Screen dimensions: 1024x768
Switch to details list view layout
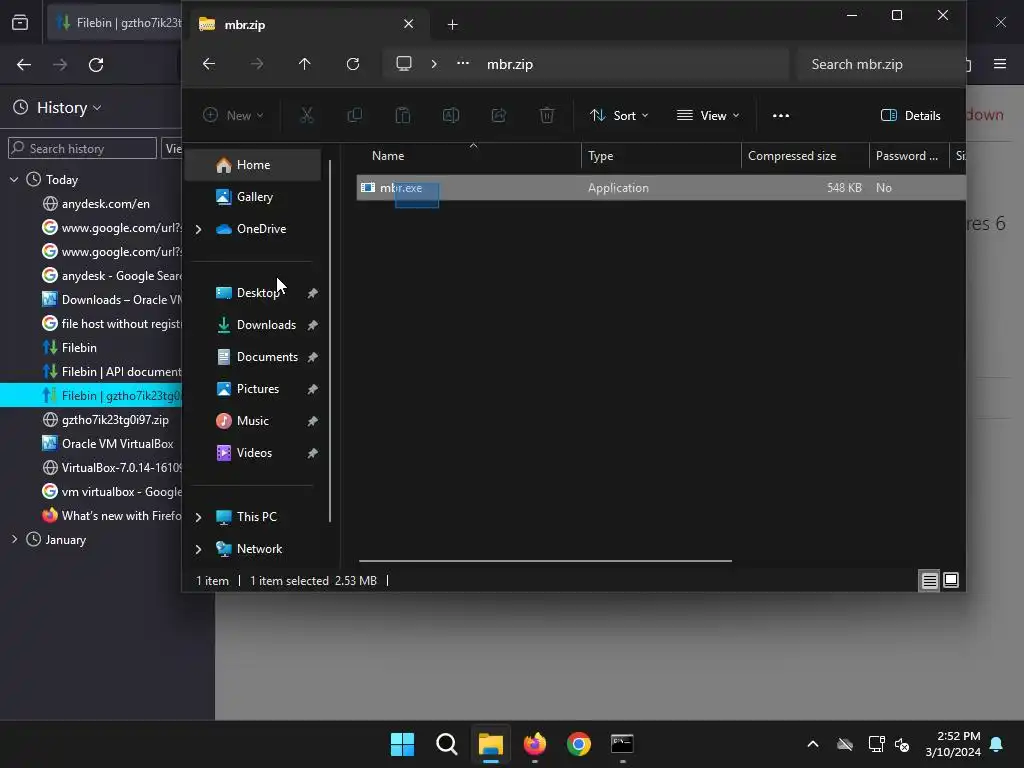(929, 581)
